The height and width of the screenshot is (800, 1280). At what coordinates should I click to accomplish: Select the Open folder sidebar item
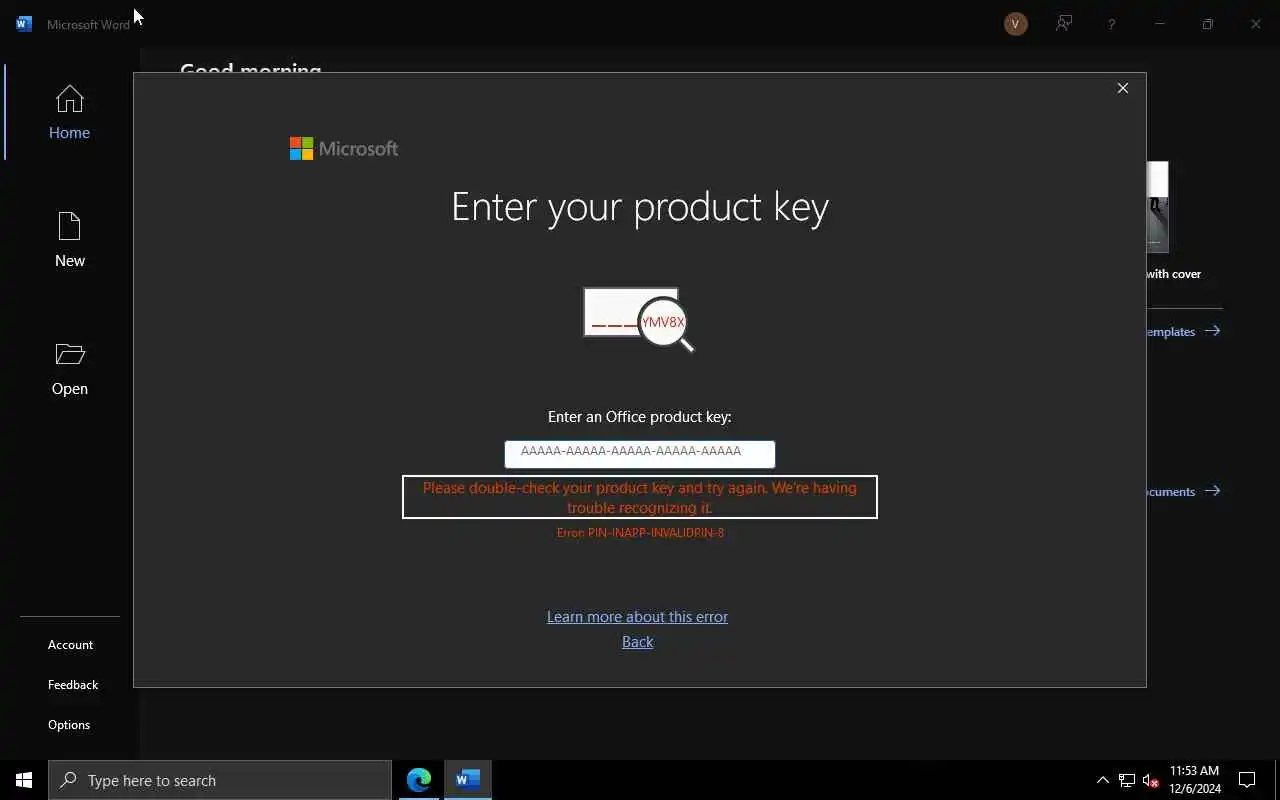[x=69, y=369]
